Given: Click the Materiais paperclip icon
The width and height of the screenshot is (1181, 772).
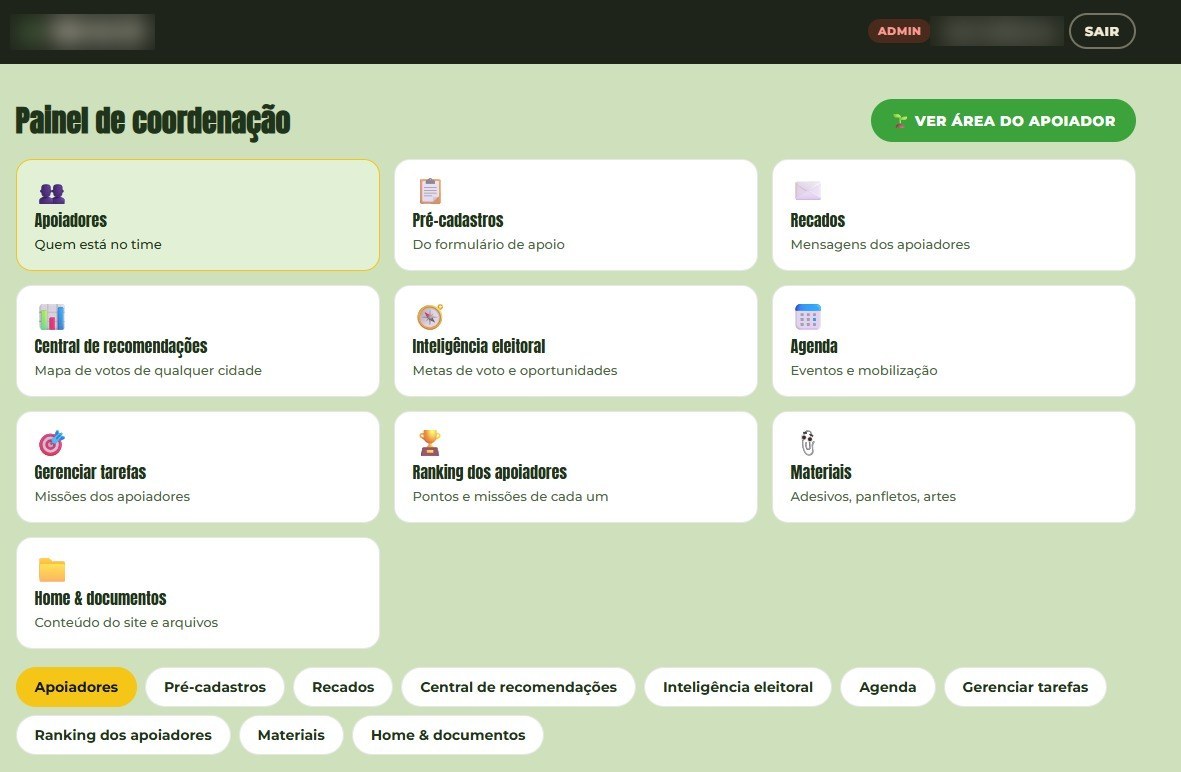Looking at the screenshot, I should click(807, 443).
